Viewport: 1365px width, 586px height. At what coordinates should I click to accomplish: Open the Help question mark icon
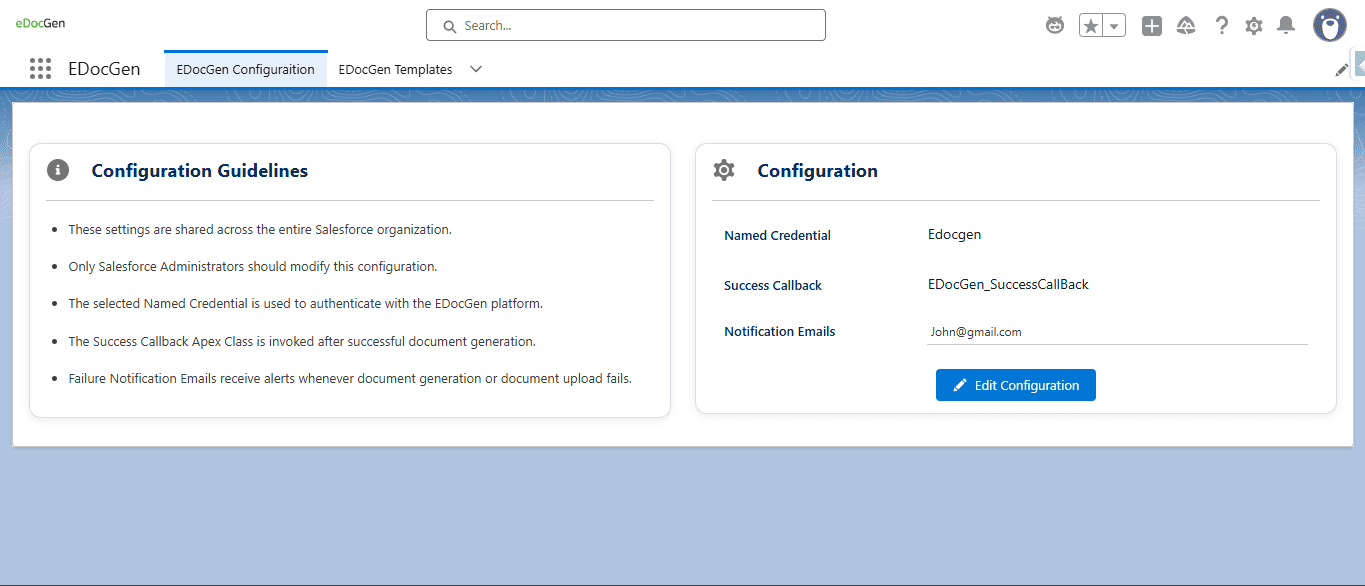(1221, 26)
